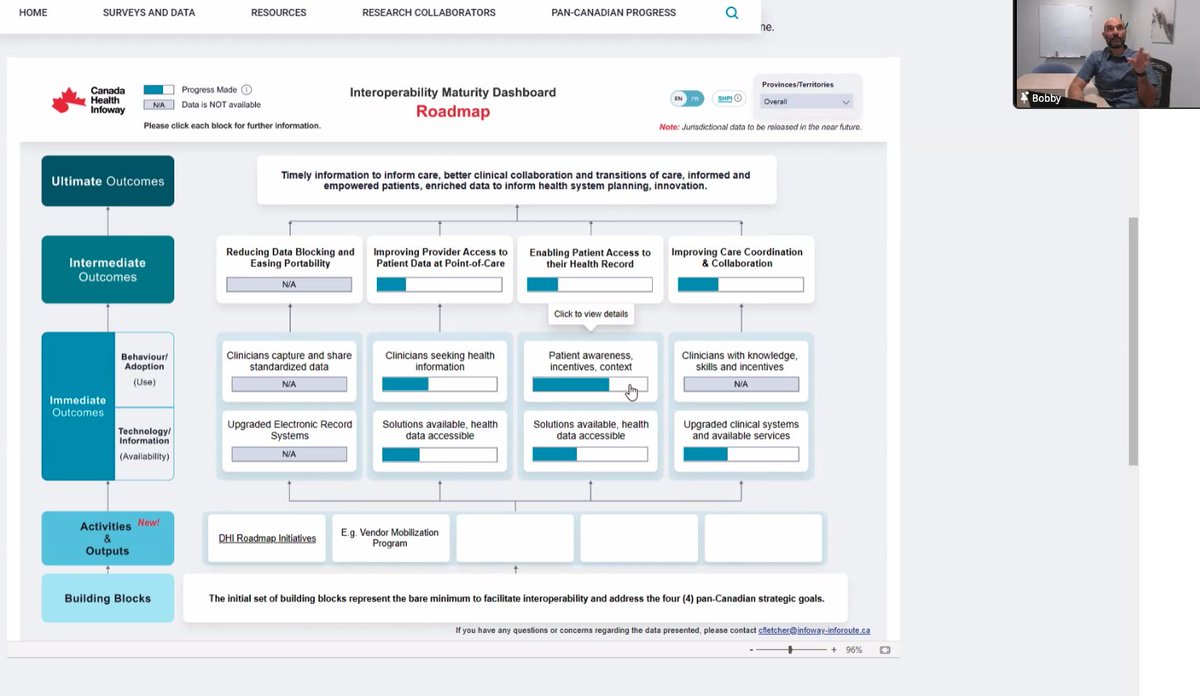Image resolution: width=1200 pixels, height=696 pixels.
Task: Toggle the EN/FR language switch
Action: [x=687, y=98]
